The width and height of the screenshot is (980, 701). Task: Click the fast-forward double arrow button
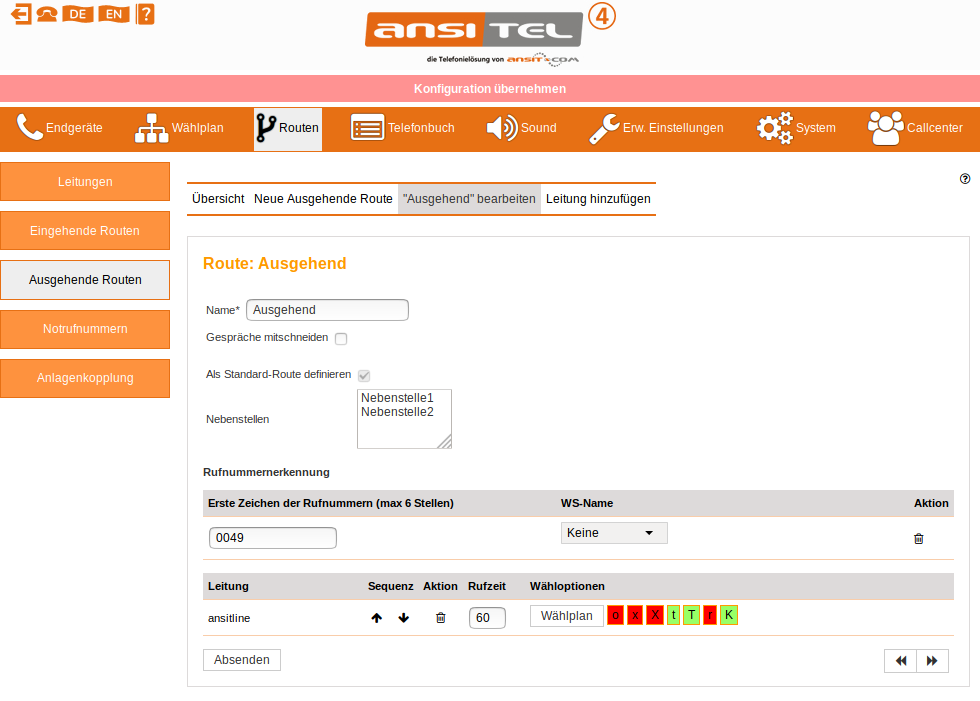tap(932, 661)
